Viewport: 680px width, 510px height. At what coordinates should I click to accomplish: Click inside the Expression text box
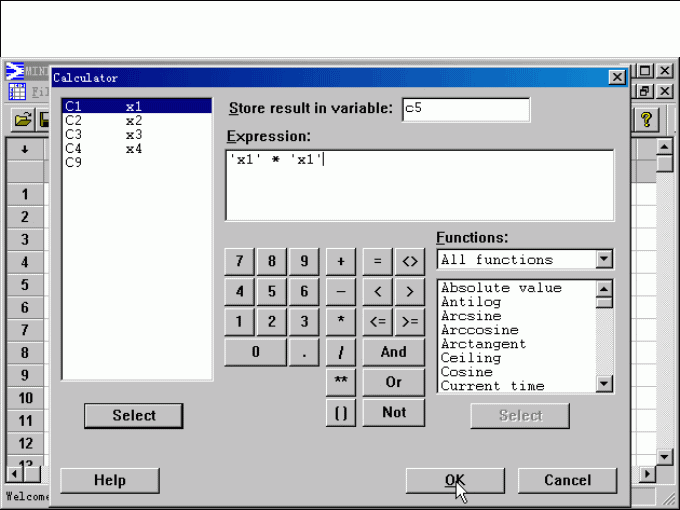point(420,185)
